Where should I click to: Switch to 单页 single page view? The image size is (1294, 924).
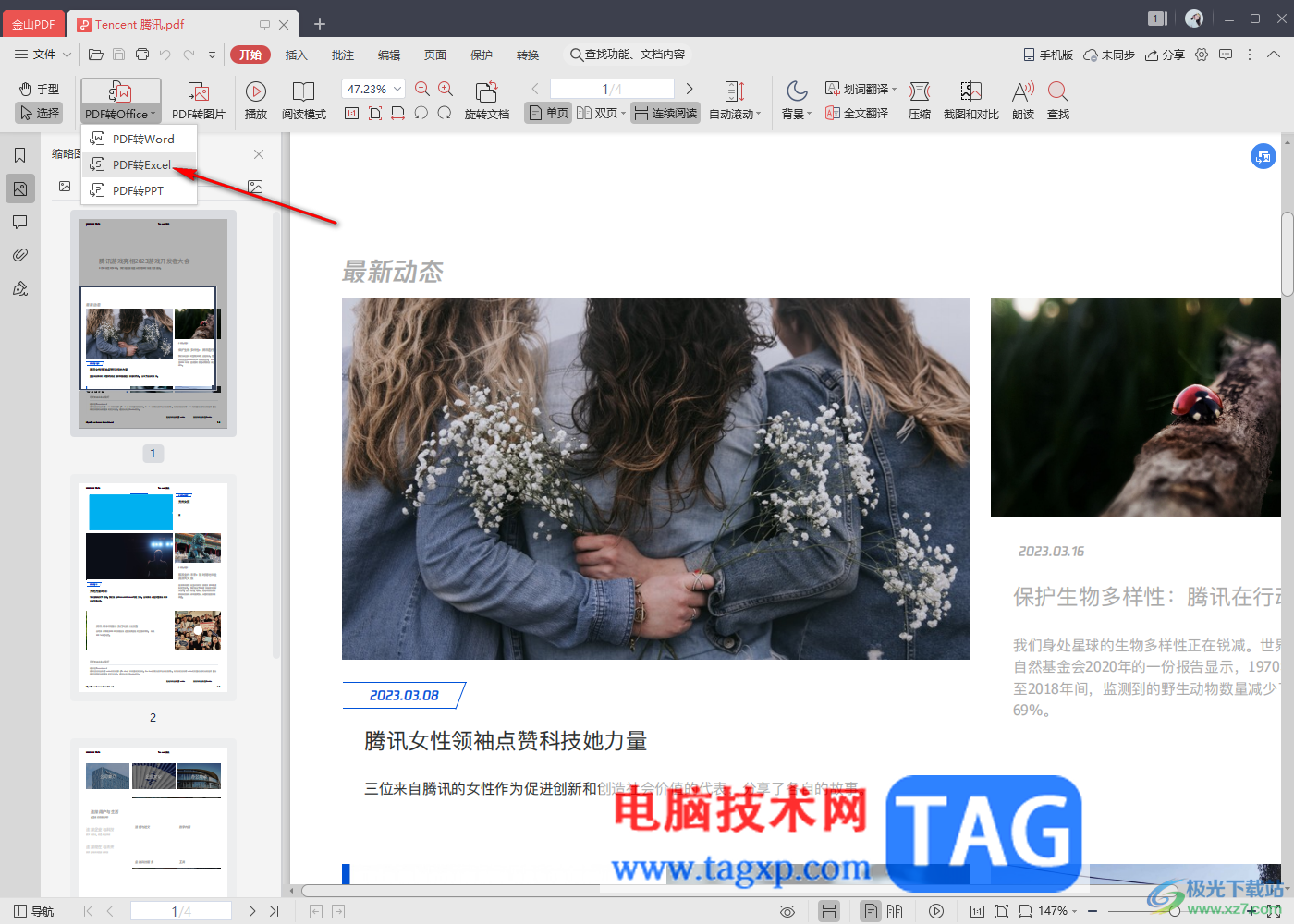coord(548,113)
